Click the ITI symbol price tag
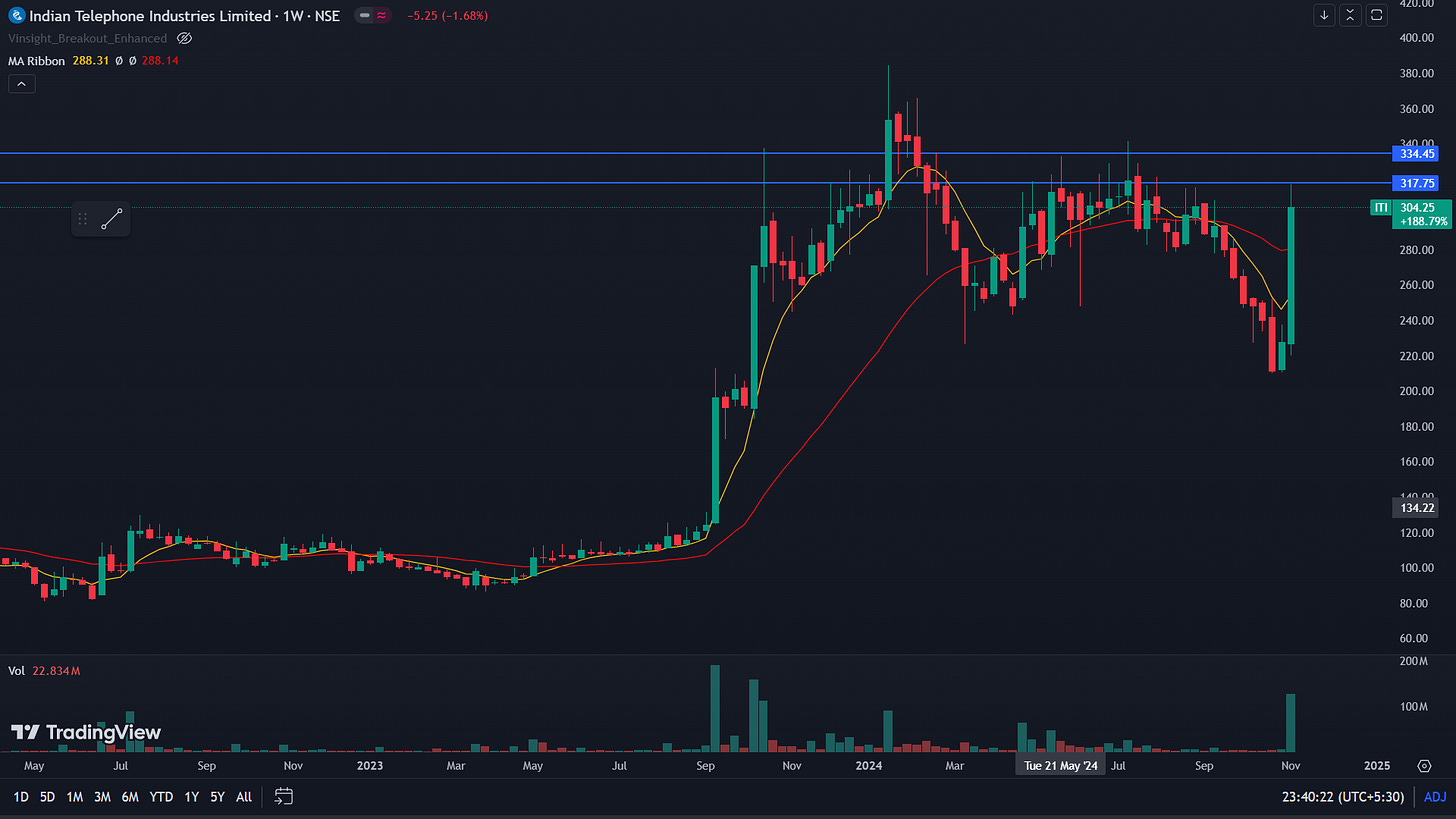The width and height of the screenshot is (1456, 819). (1382, 207)
